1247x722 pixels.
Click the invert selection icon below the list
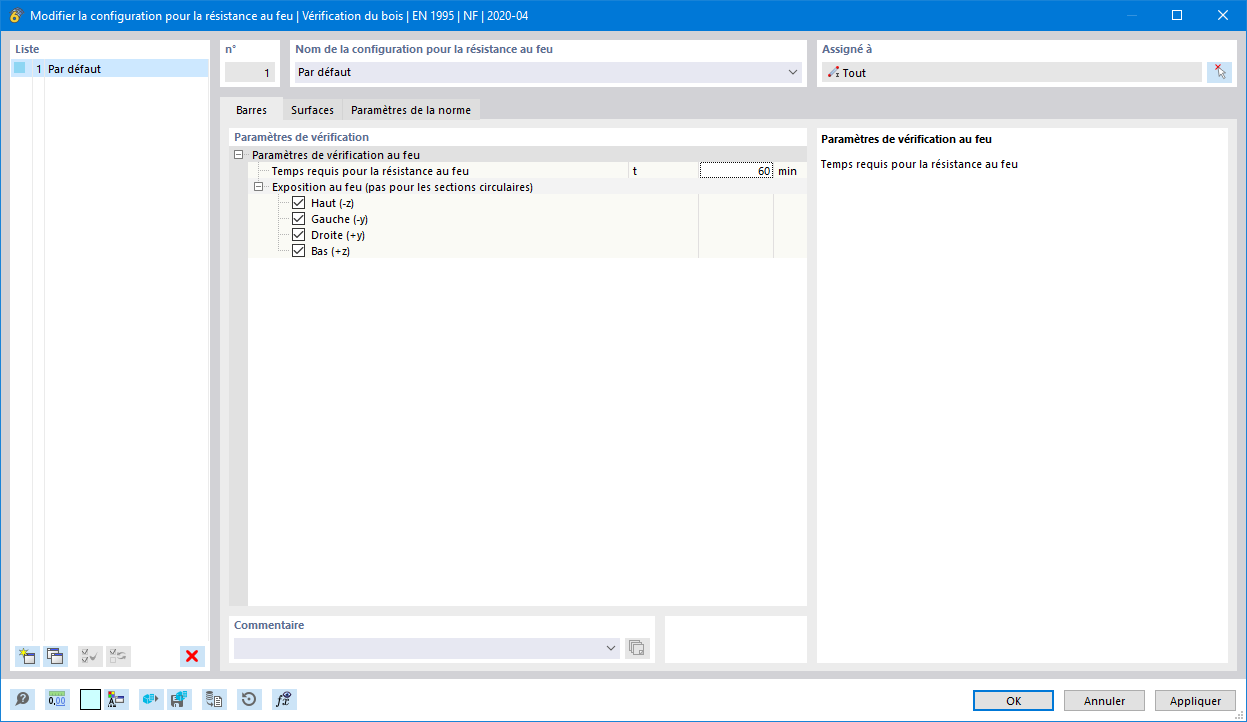pos(119,657)
